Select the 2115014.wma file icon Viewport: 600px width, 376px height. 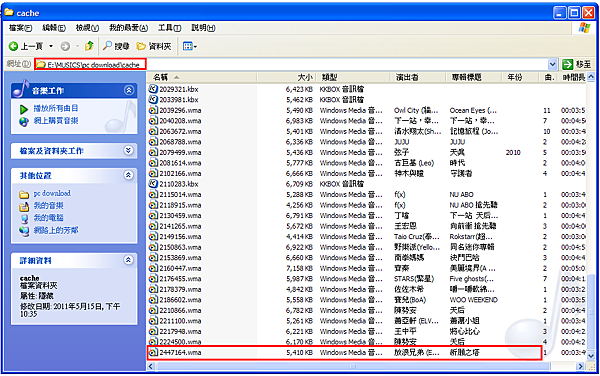pyautogui.click(x=153, y=194)
